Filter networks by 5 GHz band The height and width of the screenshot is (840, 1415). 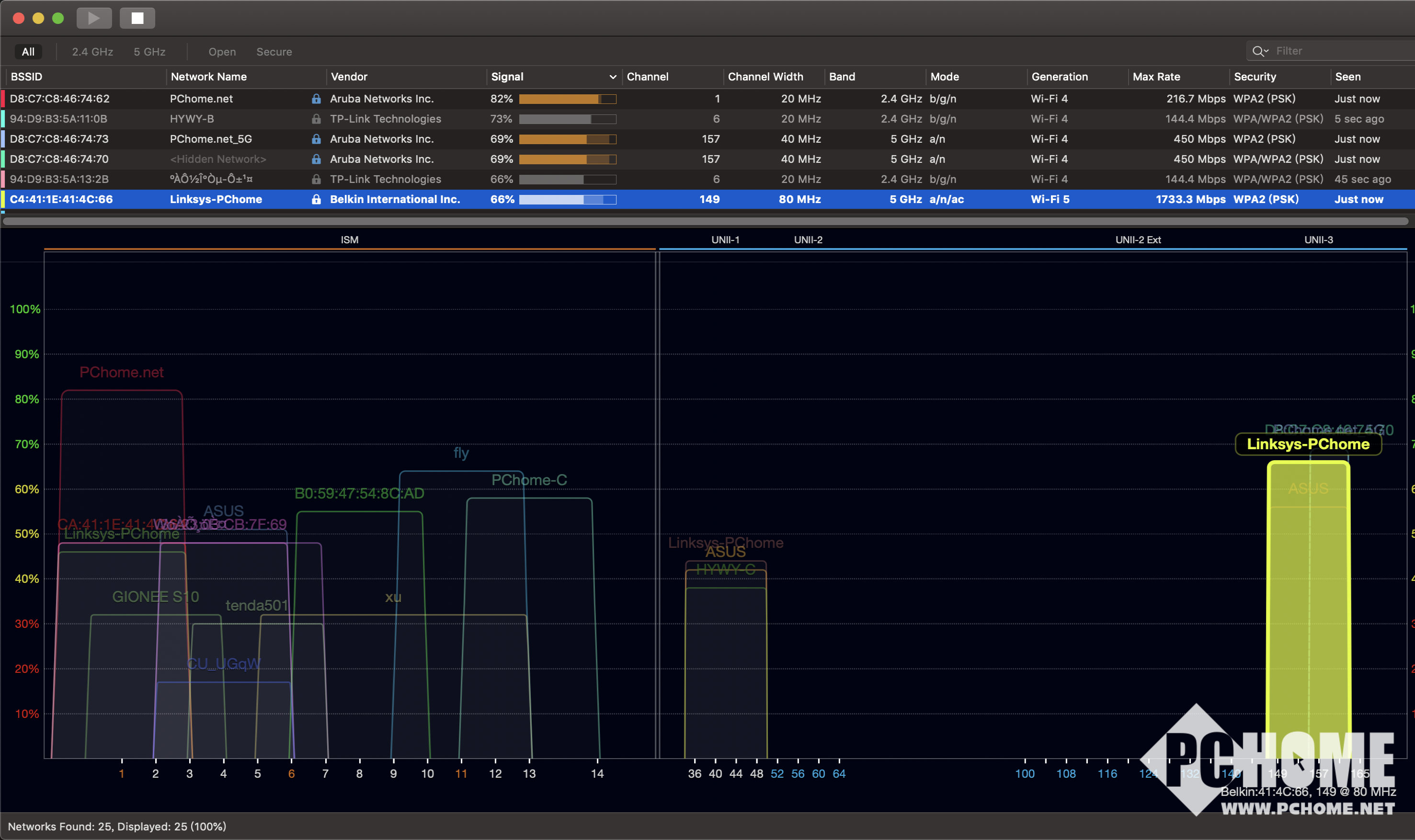(x=149, y=52)
